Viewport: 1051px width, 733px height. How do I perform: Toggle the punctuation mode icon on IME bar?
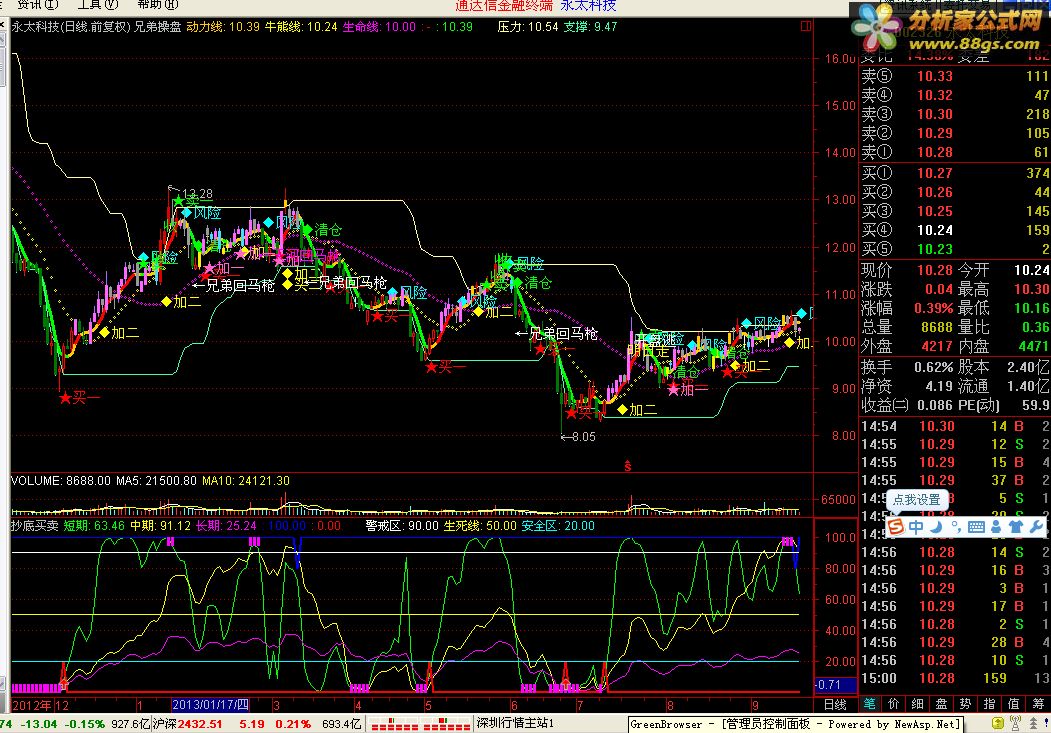tap(956, 527)
